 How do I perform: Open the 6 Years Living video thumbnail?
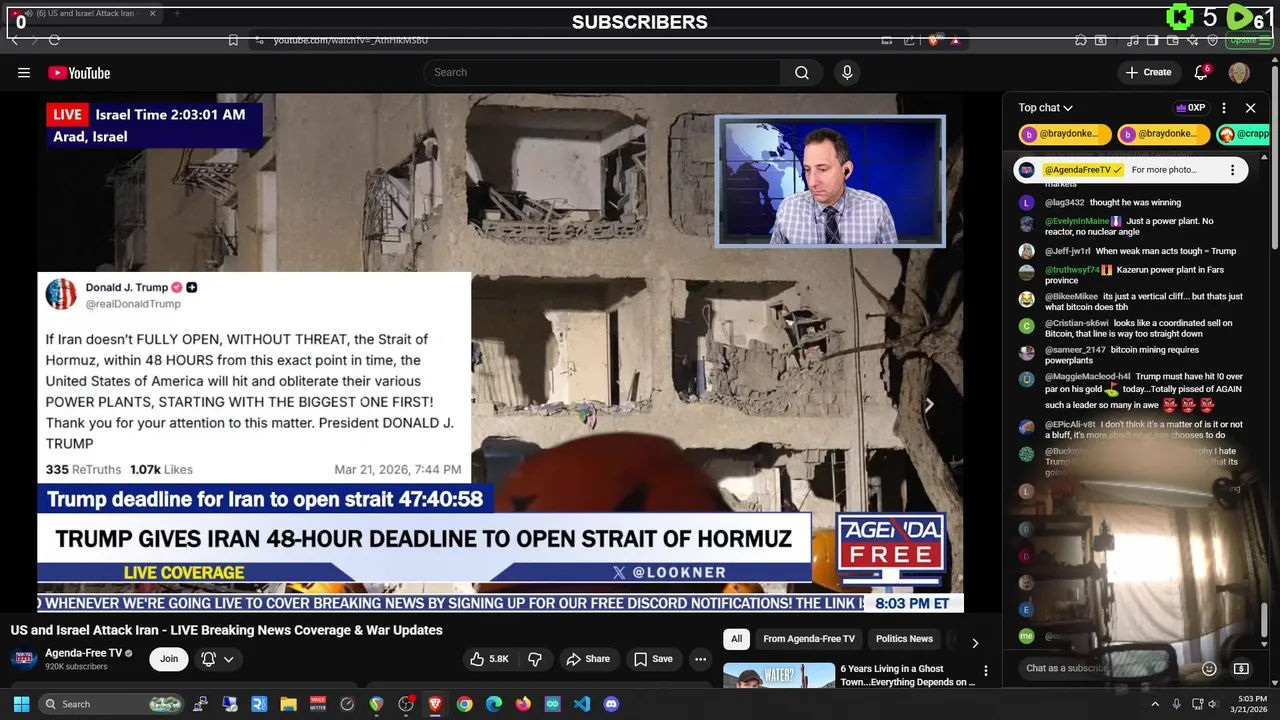point(779,676)
